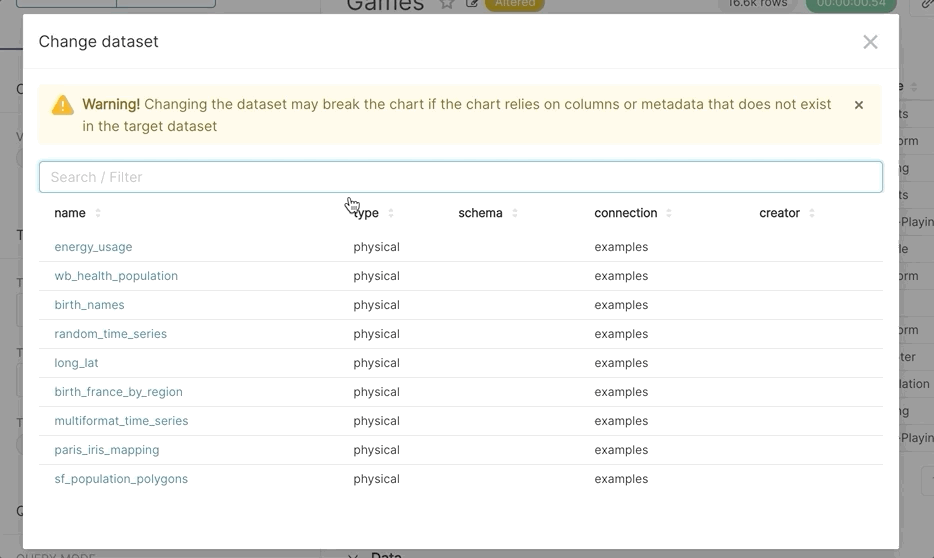The height and width of the screenshot is (558, 934).
Task: Click type cell of paris_iris_mapping row
Action: pyautogui.click(x=376, y=450)
